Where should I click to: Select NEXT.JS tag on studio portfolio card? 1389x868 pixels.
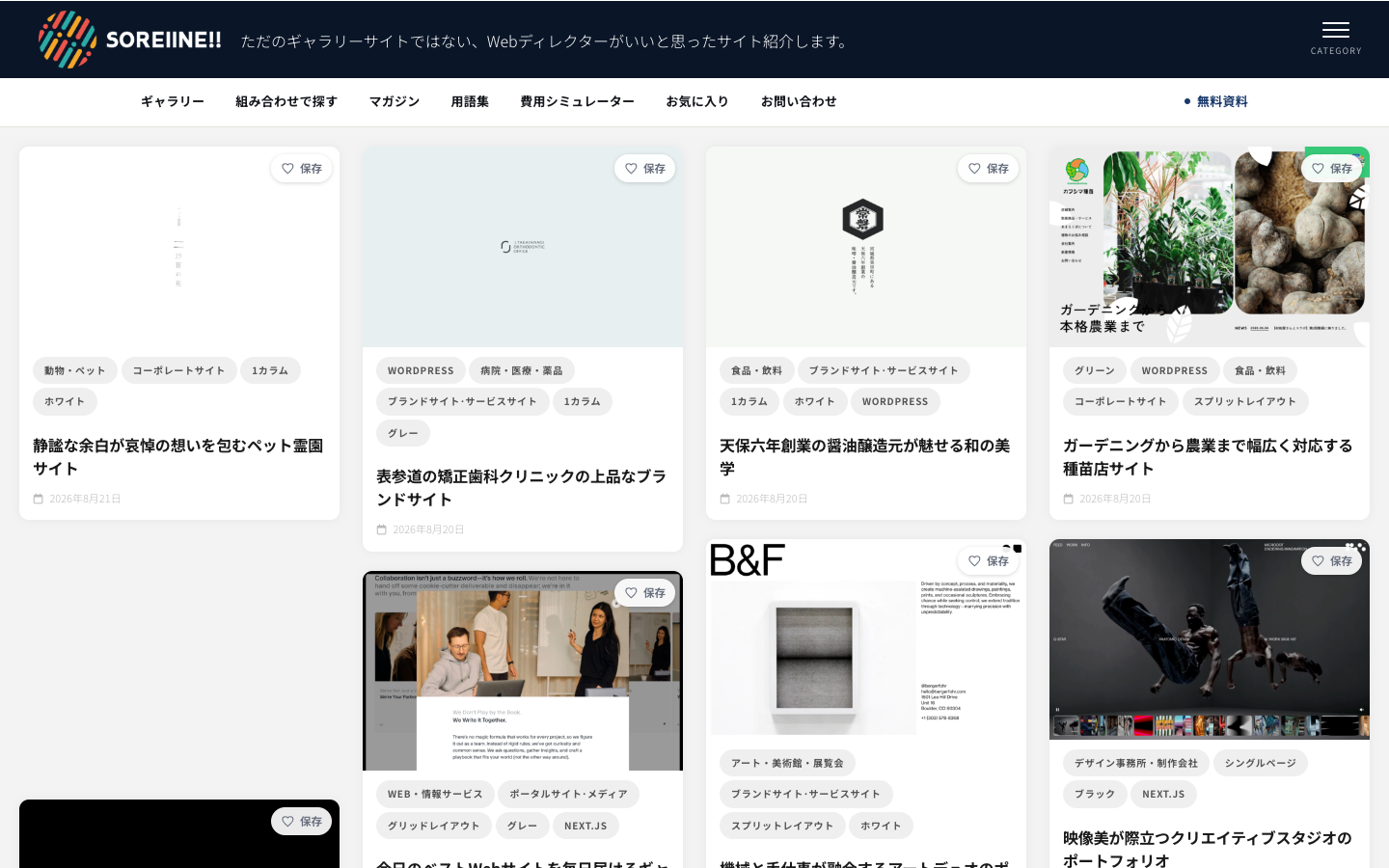(1163, 794)
